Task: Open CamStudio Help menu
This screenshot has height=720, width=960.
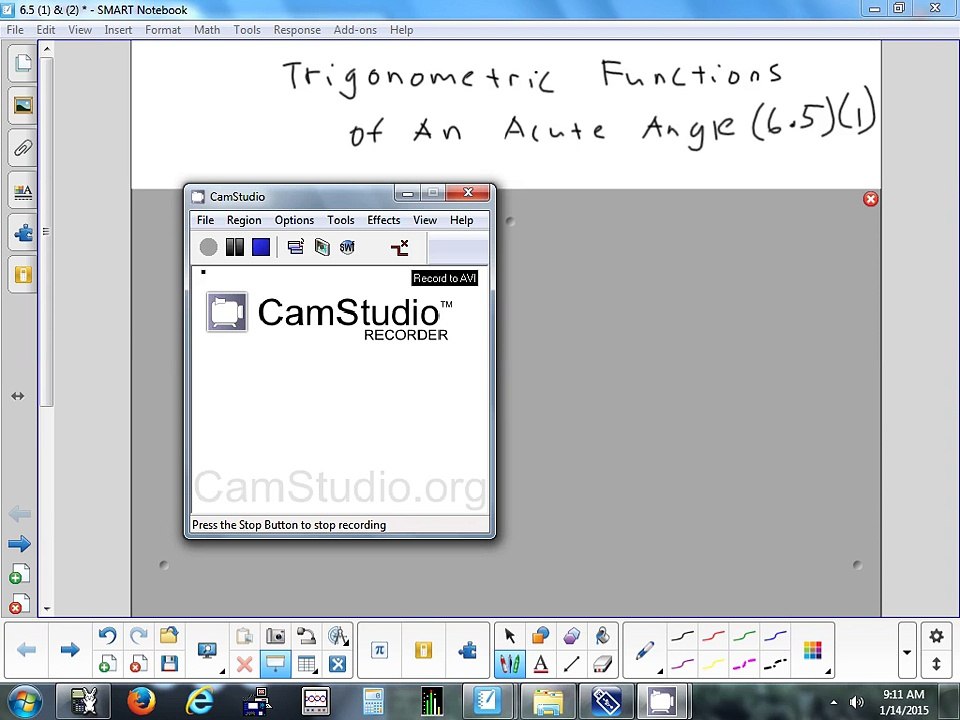Action: pos(462,220)
